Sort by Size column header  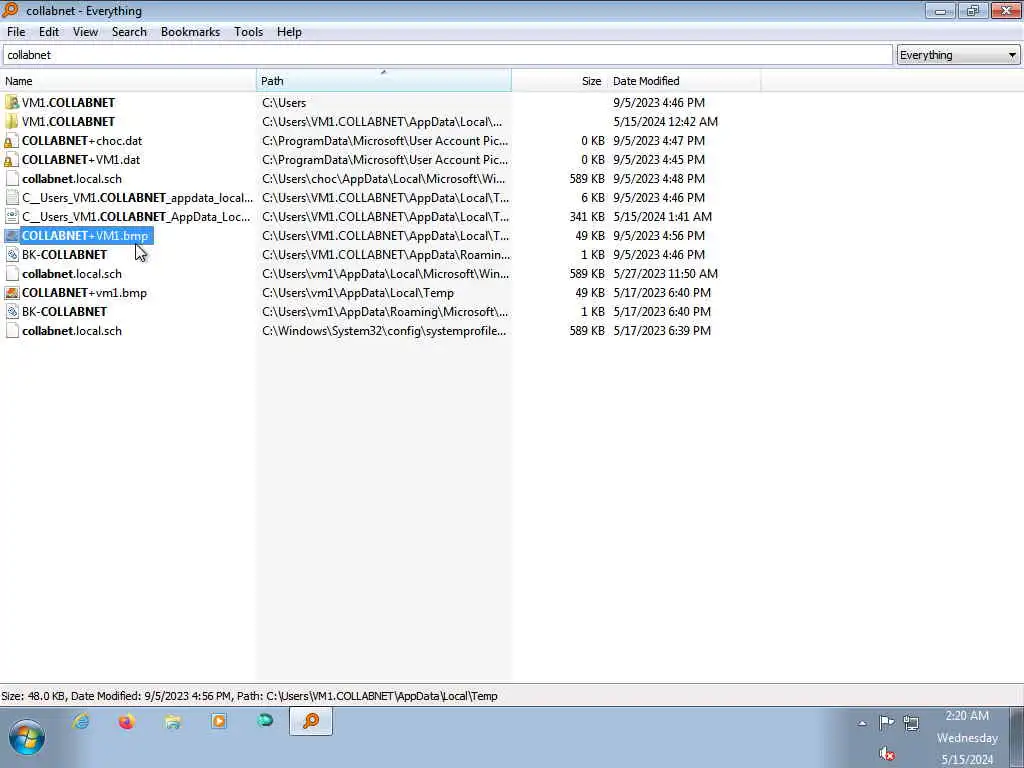[559, 81]
